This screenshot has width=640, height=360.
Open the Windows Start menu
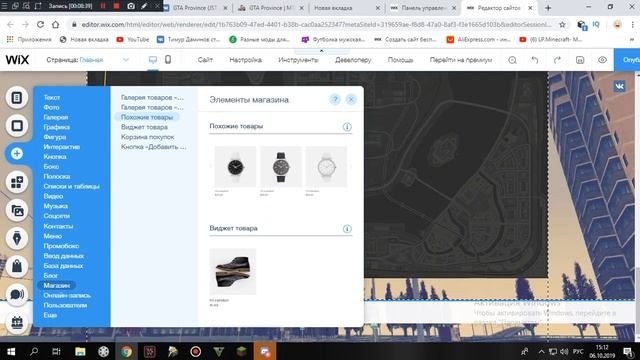click(11, 351)
